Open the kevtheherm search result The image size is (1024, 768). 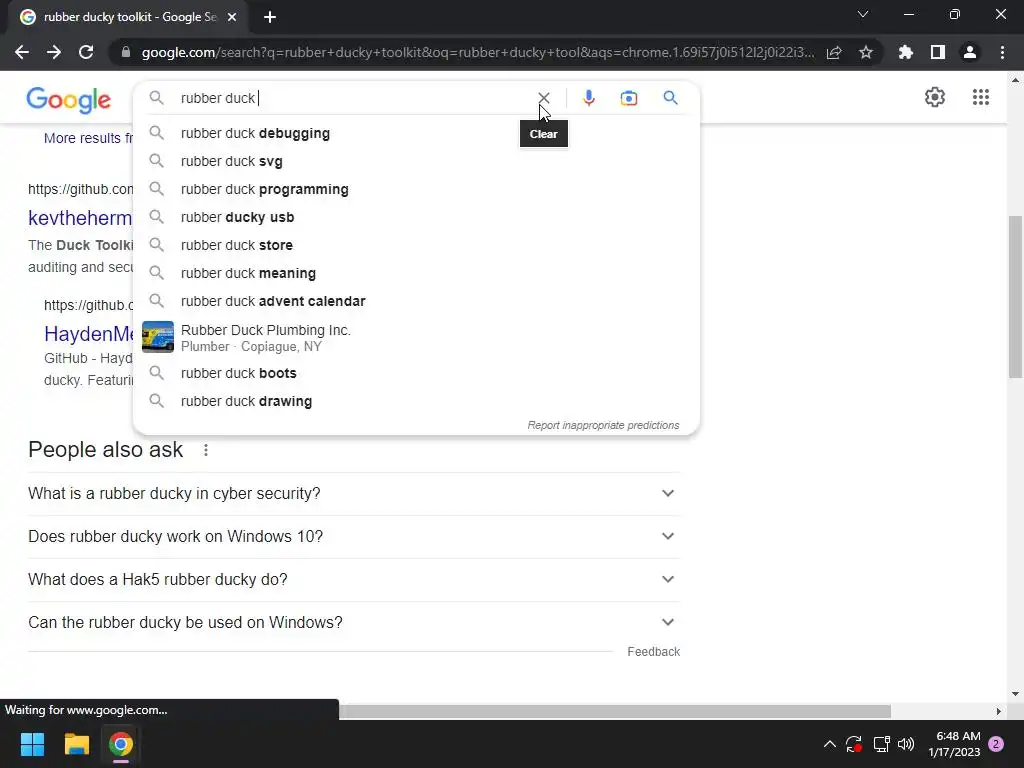coord(80,218)
